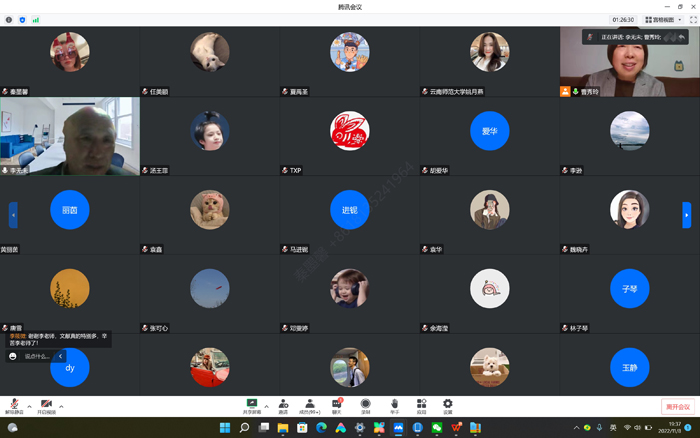700x438 pixels.
Task: Collapse the chat preview popup arrow
Action: click(60, 356)
